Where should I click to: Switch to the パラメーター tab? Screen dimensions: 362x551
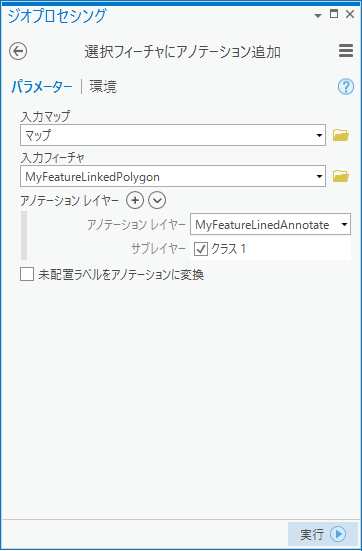click(42, 87)
